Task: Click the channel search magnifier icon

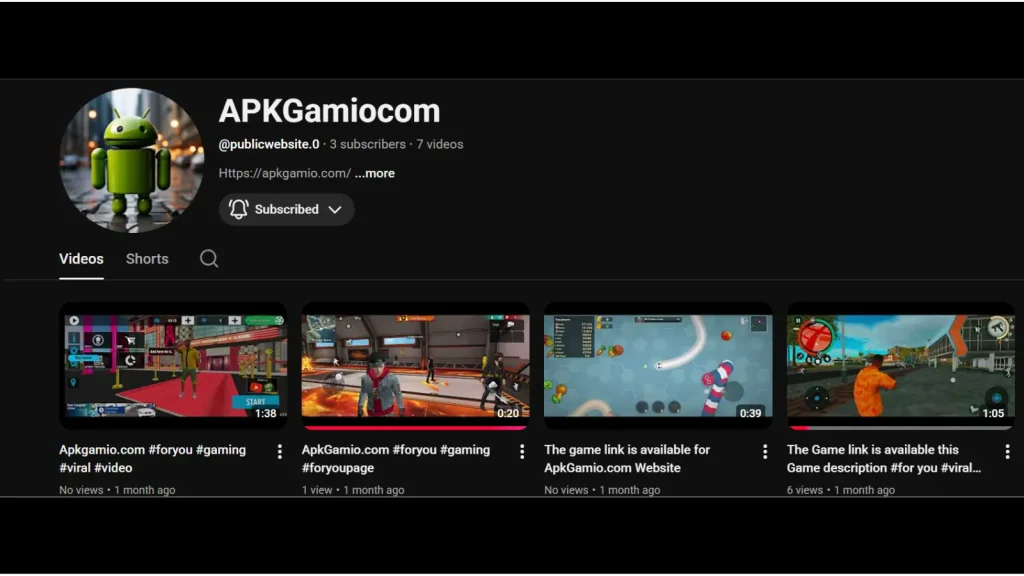Action: tap(208, 258)
